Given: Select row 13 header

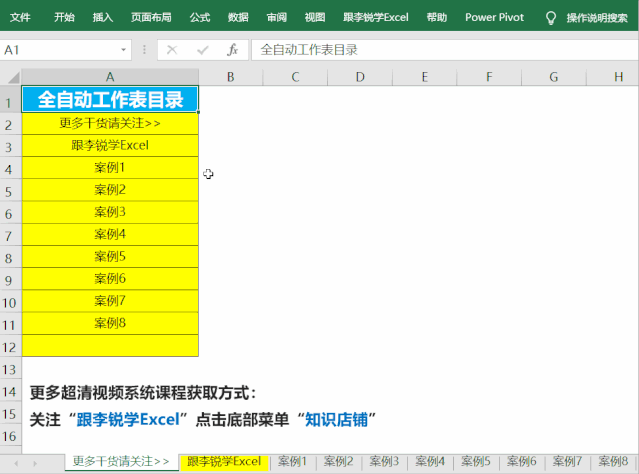Looking at the screenshot, I should click(x=10, y=370).
